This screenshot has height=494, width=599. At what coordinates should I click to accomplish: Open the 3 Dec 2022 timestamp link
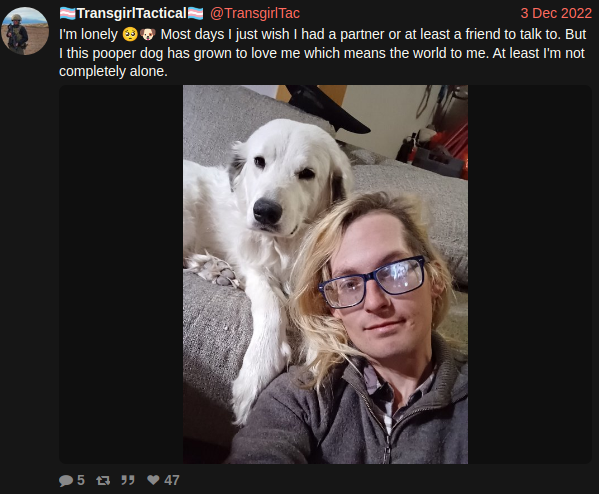pyautogui.click(x=556, y=13)
